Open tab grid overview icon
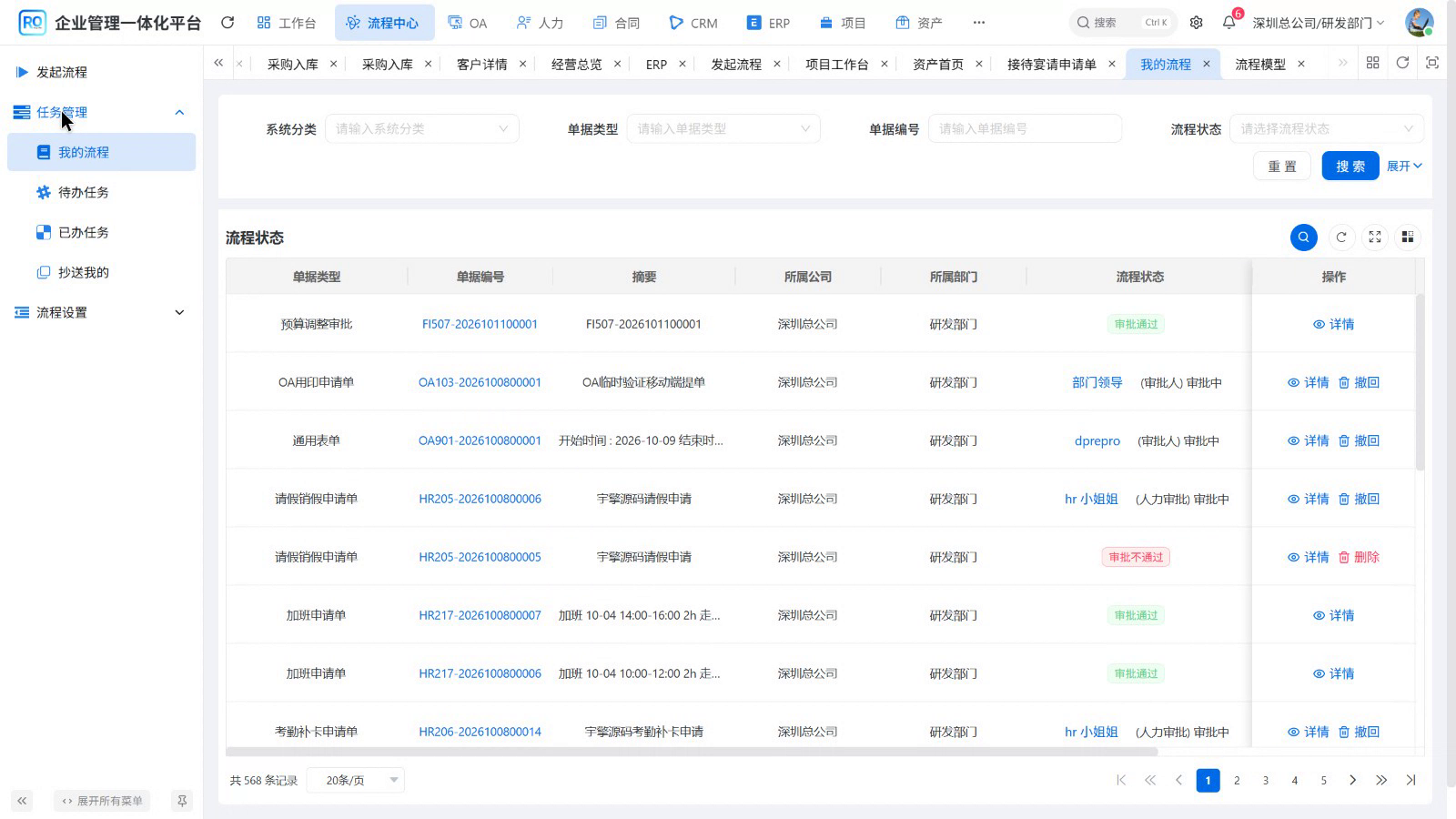 pyautogui.click(x=1372, y=63)
